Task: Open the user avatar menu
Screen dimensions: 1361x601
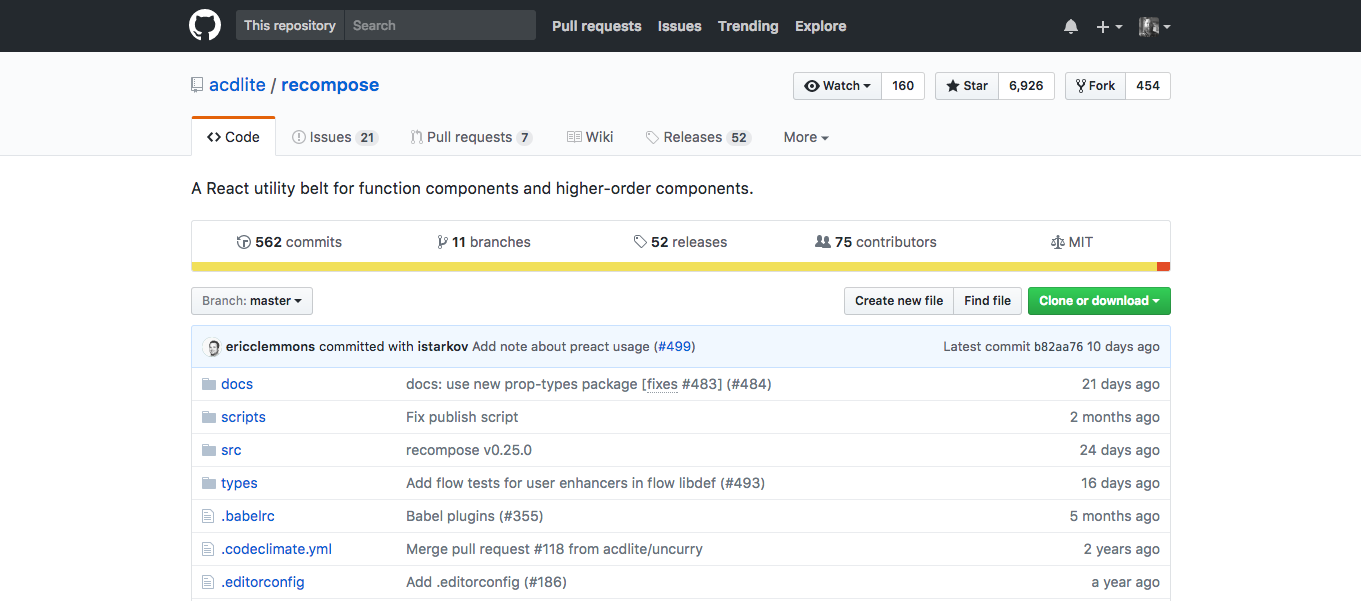Action: pos(1155,27)
